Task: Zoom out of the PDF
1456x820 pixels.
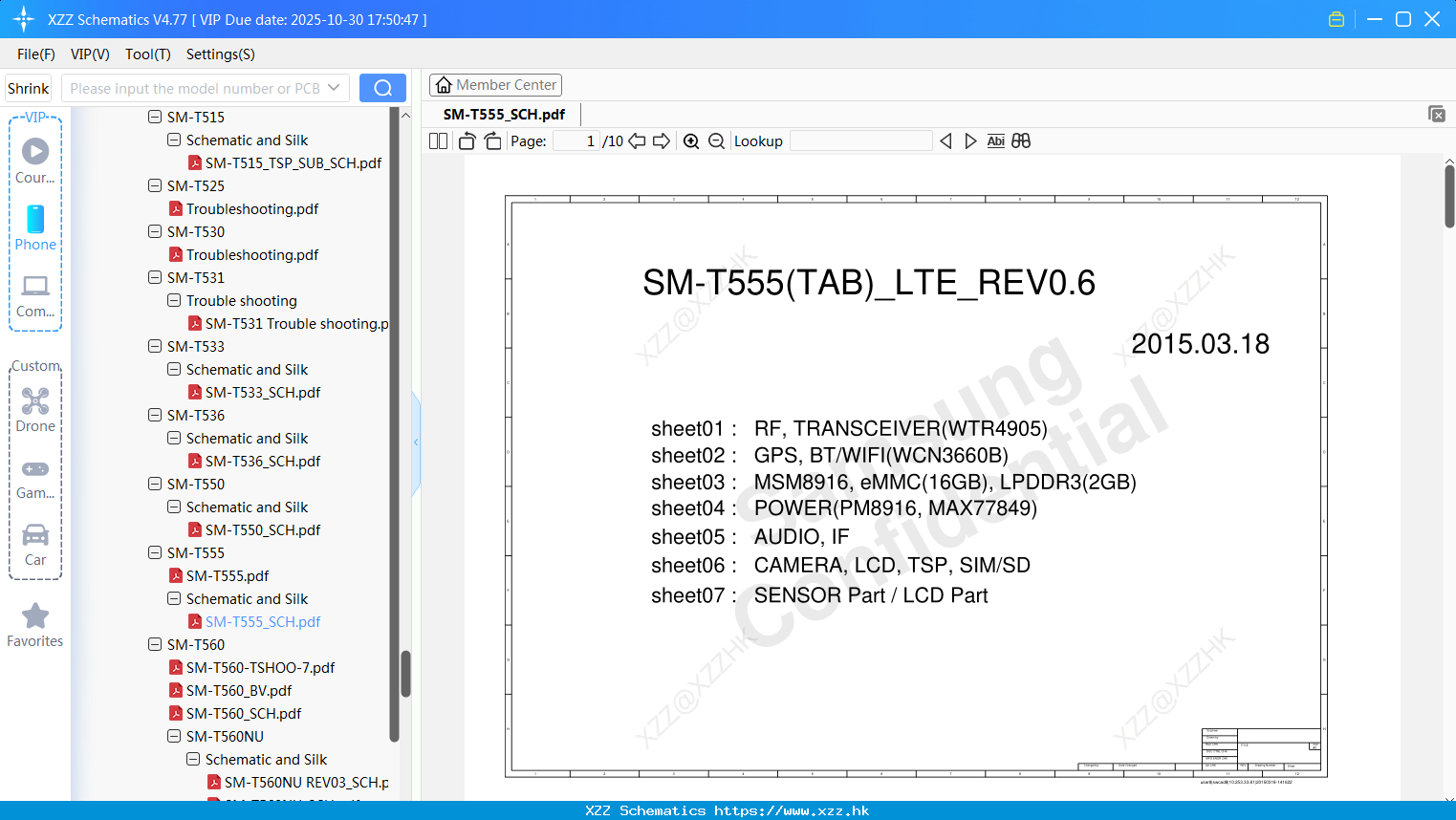Action: (x=716, y=140)
